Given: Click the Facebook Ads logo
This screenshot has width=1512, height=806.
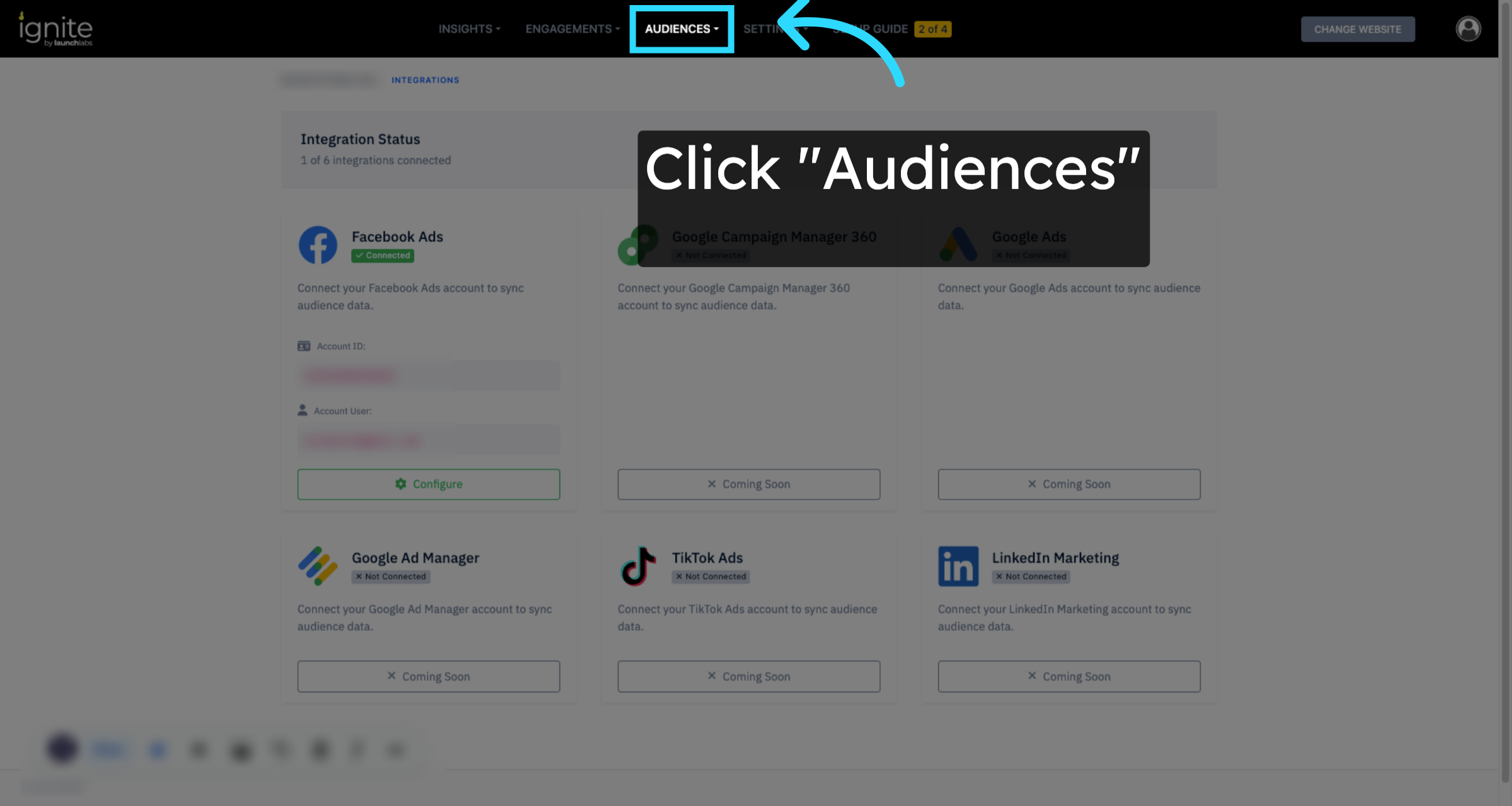Looking at the screenshot, I should click(318, 245).
